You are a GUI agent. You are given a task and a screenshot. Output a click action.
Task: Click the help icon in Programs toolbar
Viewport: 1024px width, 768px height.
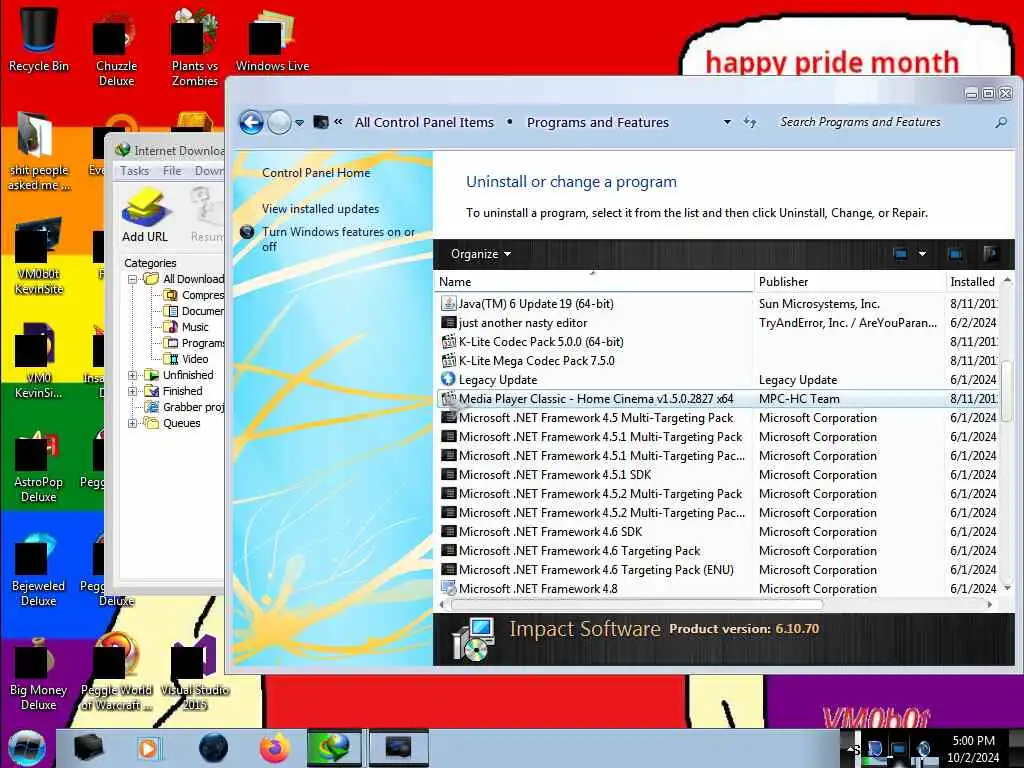(990, 254)
